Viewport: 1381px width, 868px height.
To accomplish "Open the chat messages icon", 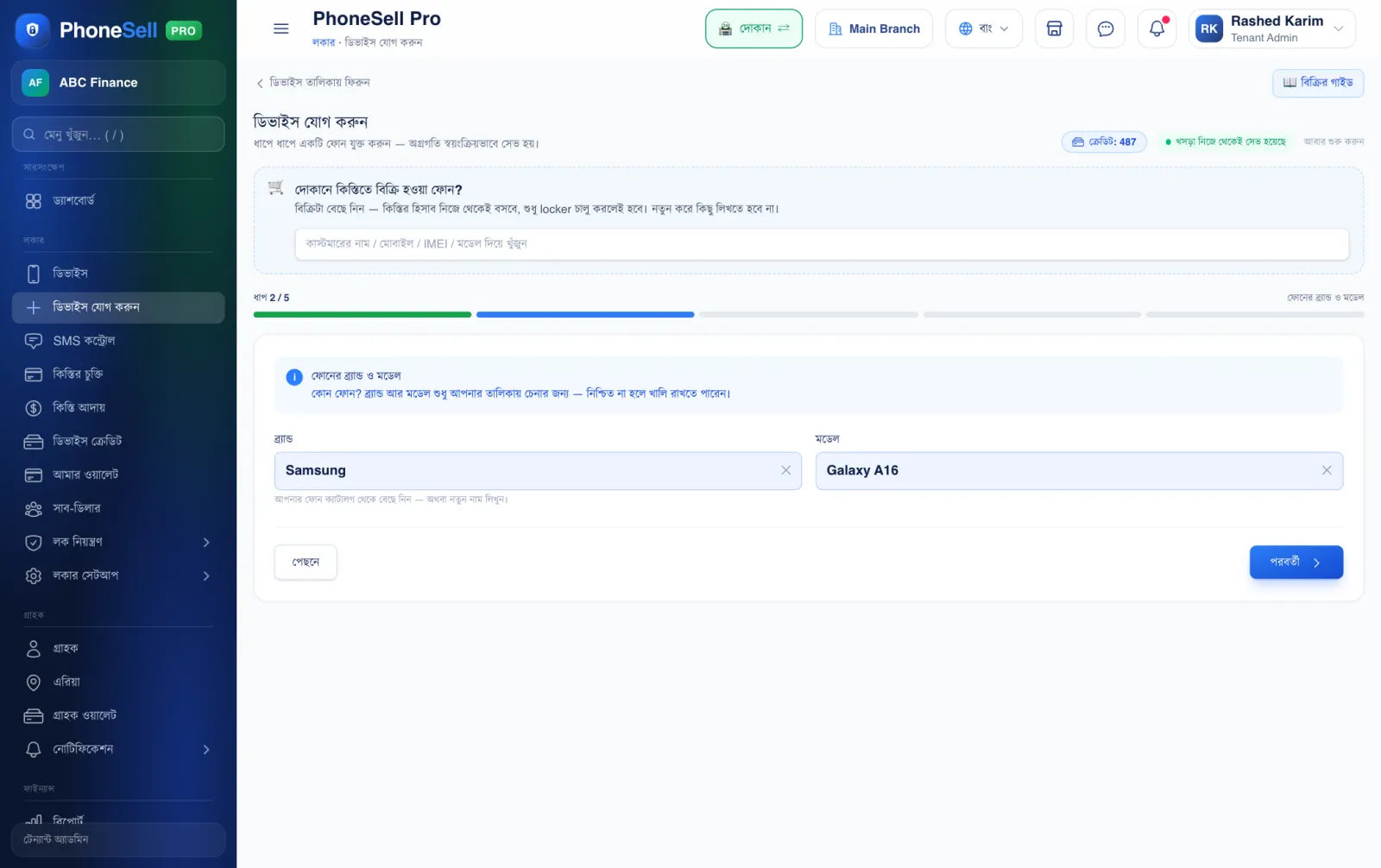I will coord(1105,28).
